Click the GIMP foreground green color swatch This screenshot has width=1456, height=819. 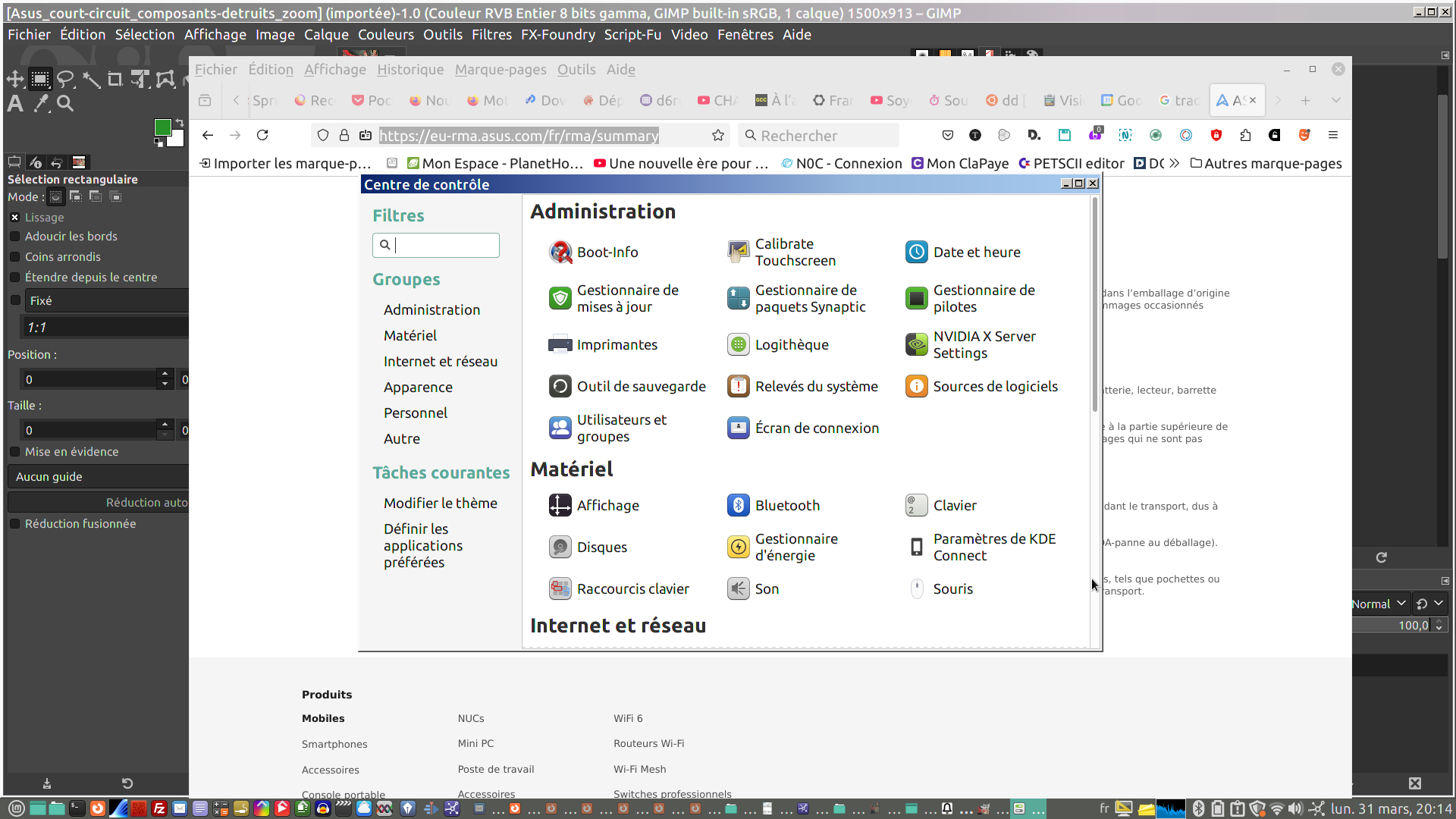162,127
